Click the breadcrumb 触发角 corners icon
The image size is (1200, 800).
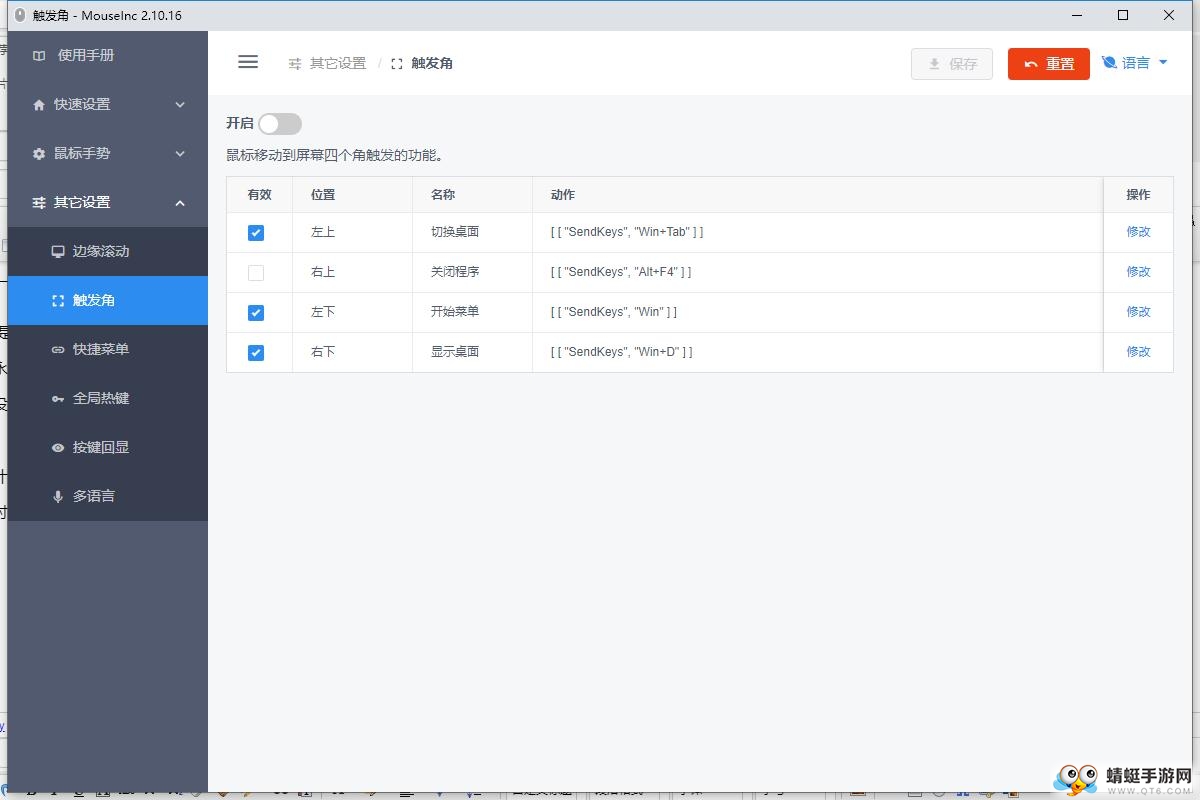tap(397, 64)
